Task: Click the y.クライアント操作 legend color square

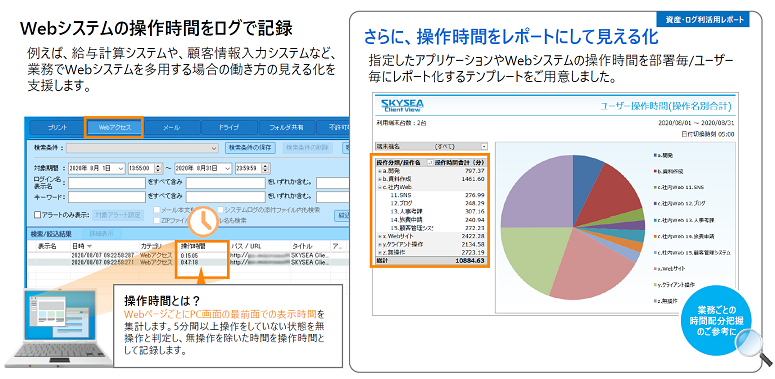Action: (x=654, y=285)
